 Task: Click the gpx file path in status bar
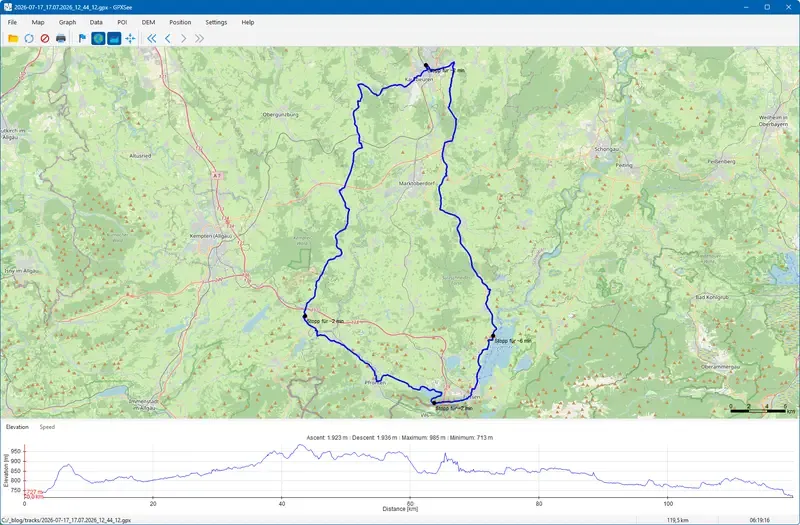point(66,520)
